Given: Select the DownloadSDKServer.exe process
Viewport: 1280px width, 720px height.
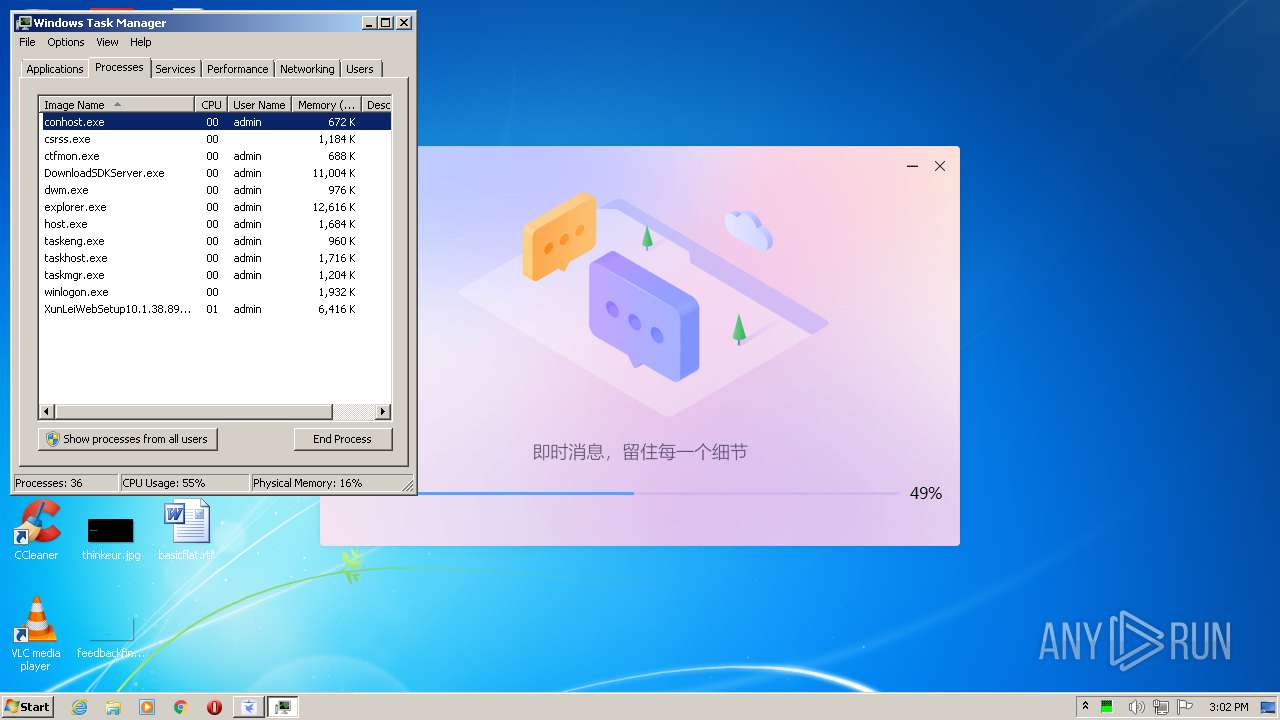Looking at the screenshot, I should (x=215, y=173).
